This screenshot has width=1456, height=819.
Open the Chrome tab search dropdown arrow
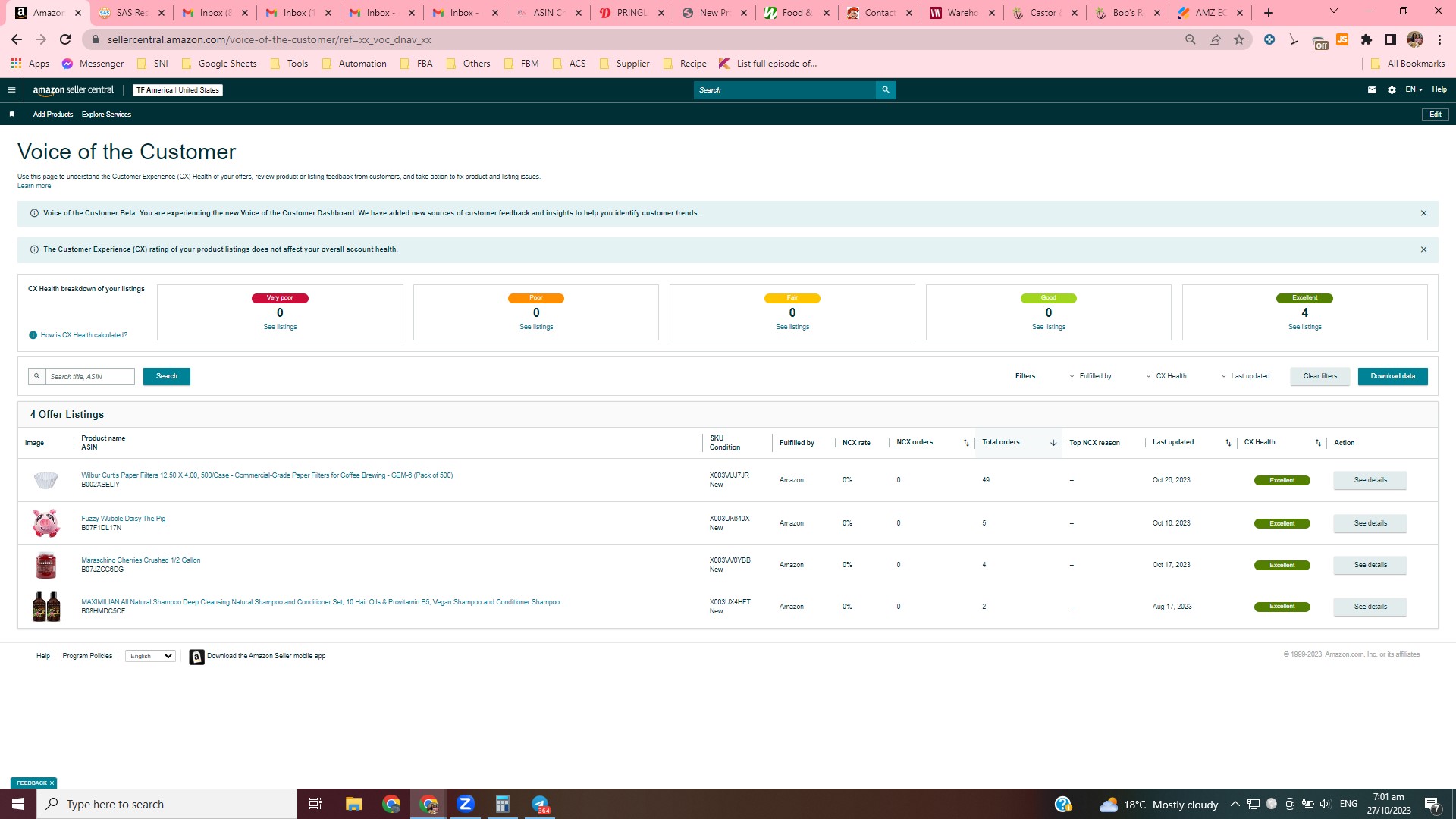pyautogui.click(x=1334, y=11)
